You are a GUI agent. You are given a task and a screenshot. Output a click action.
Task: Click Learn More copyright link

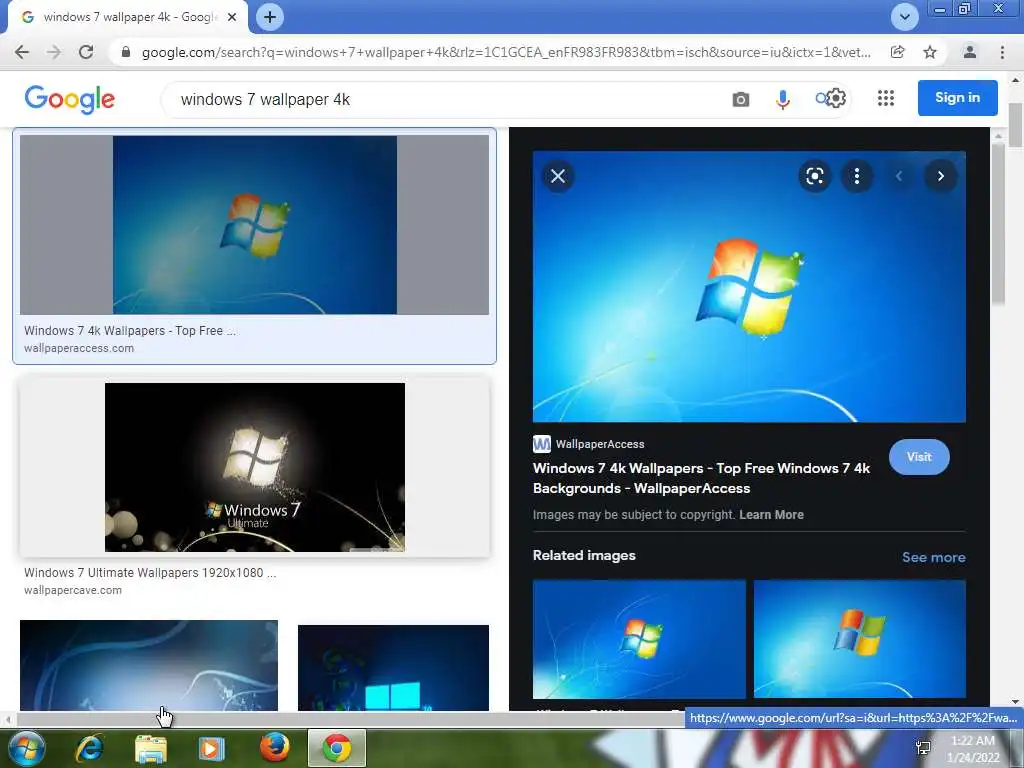tap(771, 515)
